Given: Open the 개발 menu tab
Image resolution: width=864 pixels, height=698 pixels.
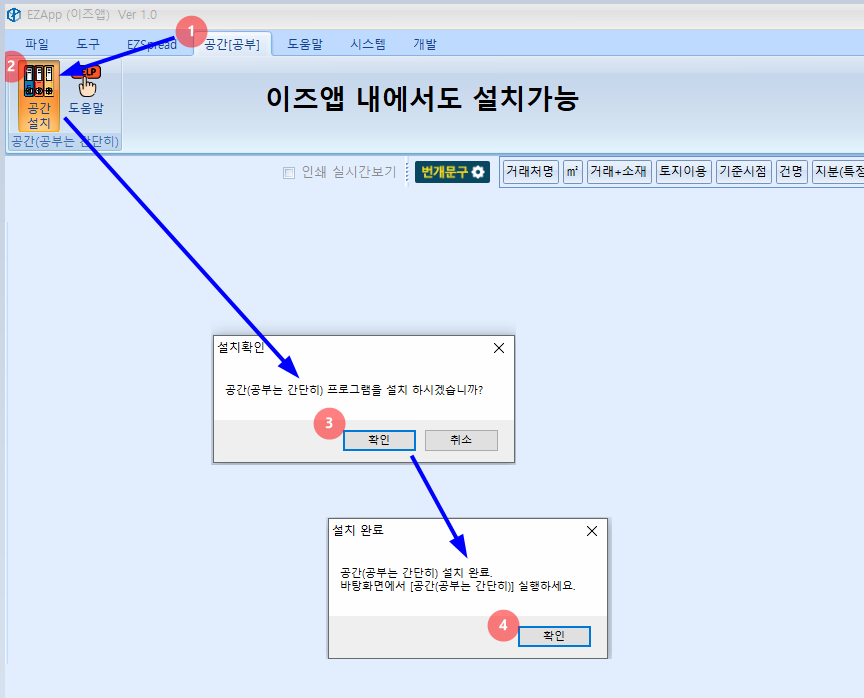Looking at the screenshot, I should [425, 44].
